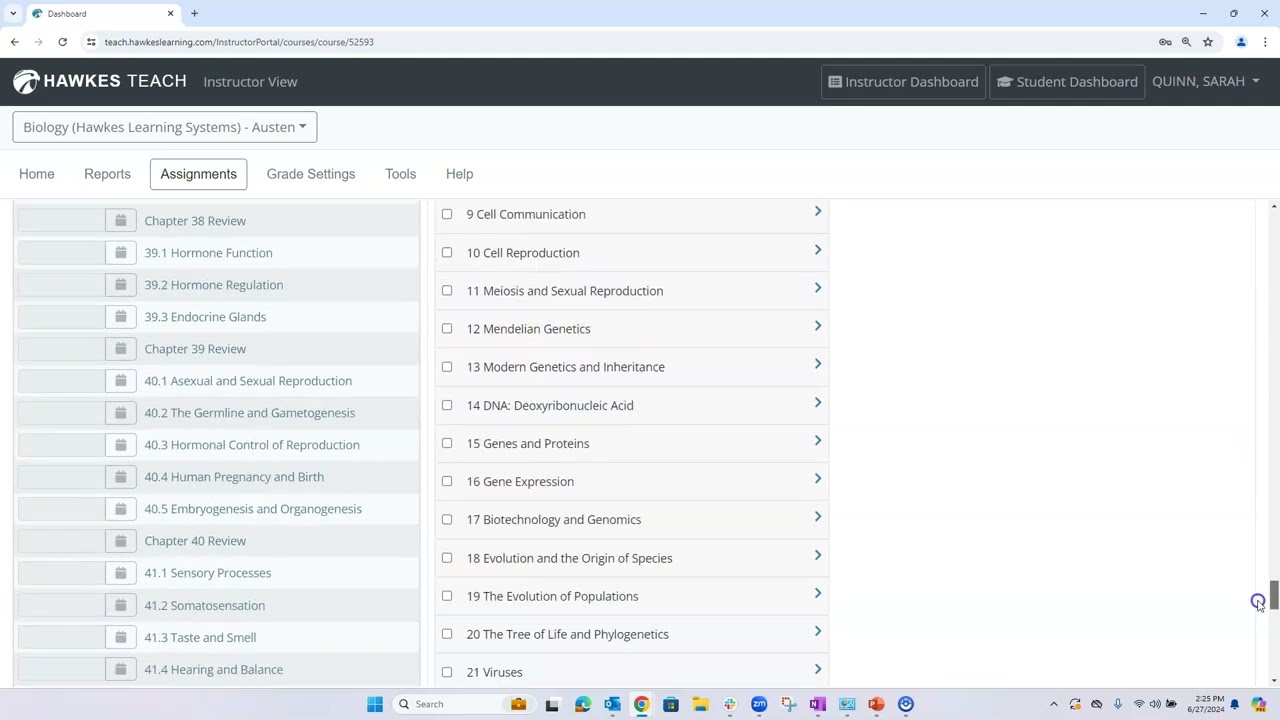1280x720 pixels.
Task: Go to Instructor Dashboard
Action: tap(904, 82)
